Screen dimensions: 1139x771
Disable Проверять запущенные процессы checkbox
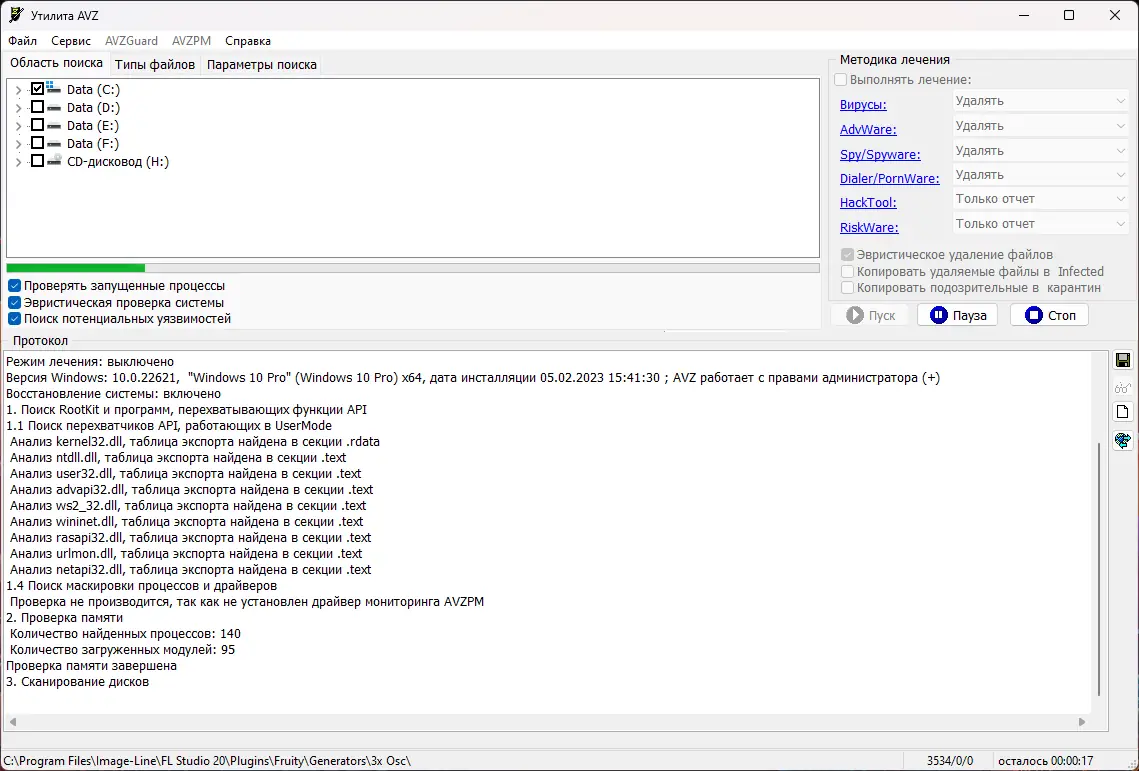(x=15, y=286)
